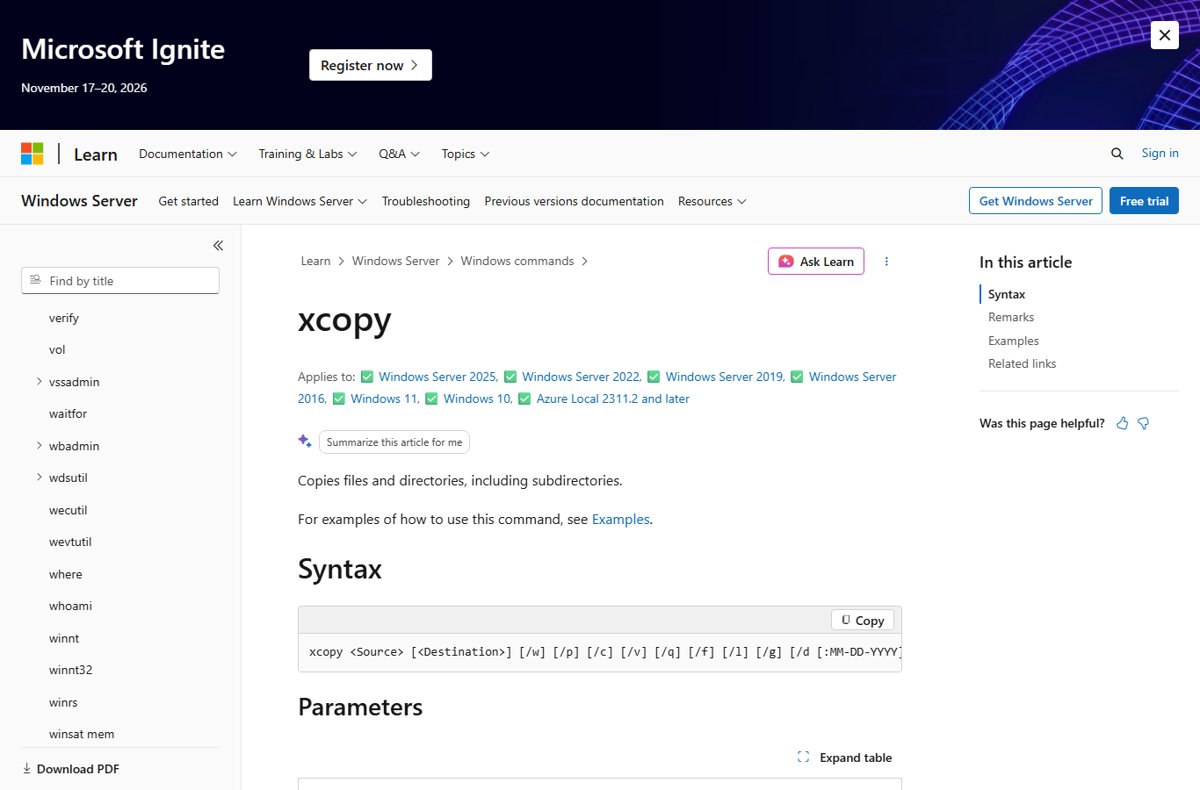Expand the wdsutil tree node

[x=39, y=478]
